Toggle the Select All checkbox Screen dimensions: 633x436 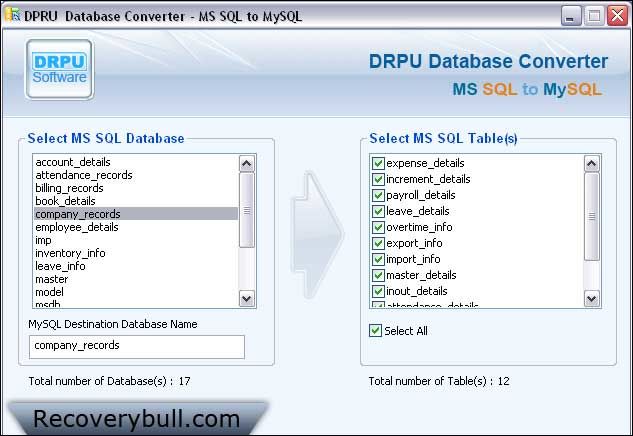(x=375, y=331)
